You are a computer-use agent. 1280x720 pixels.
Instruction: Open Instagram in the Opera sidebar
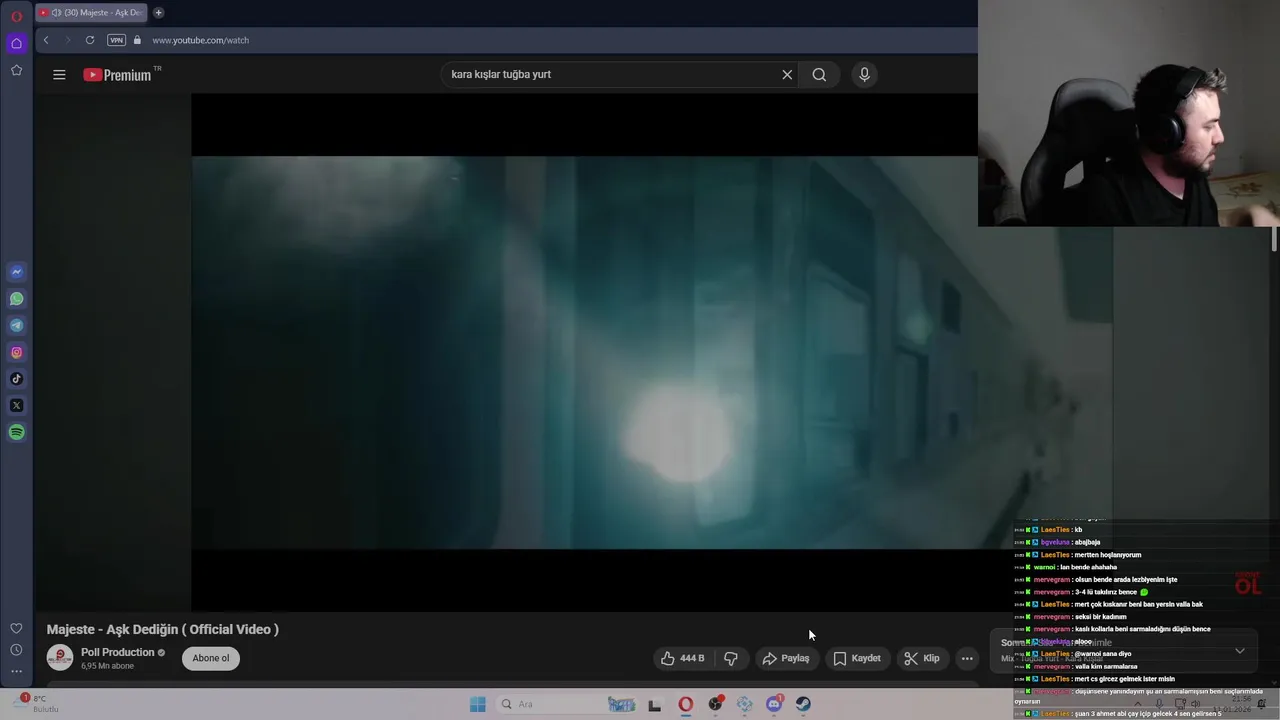16,352
